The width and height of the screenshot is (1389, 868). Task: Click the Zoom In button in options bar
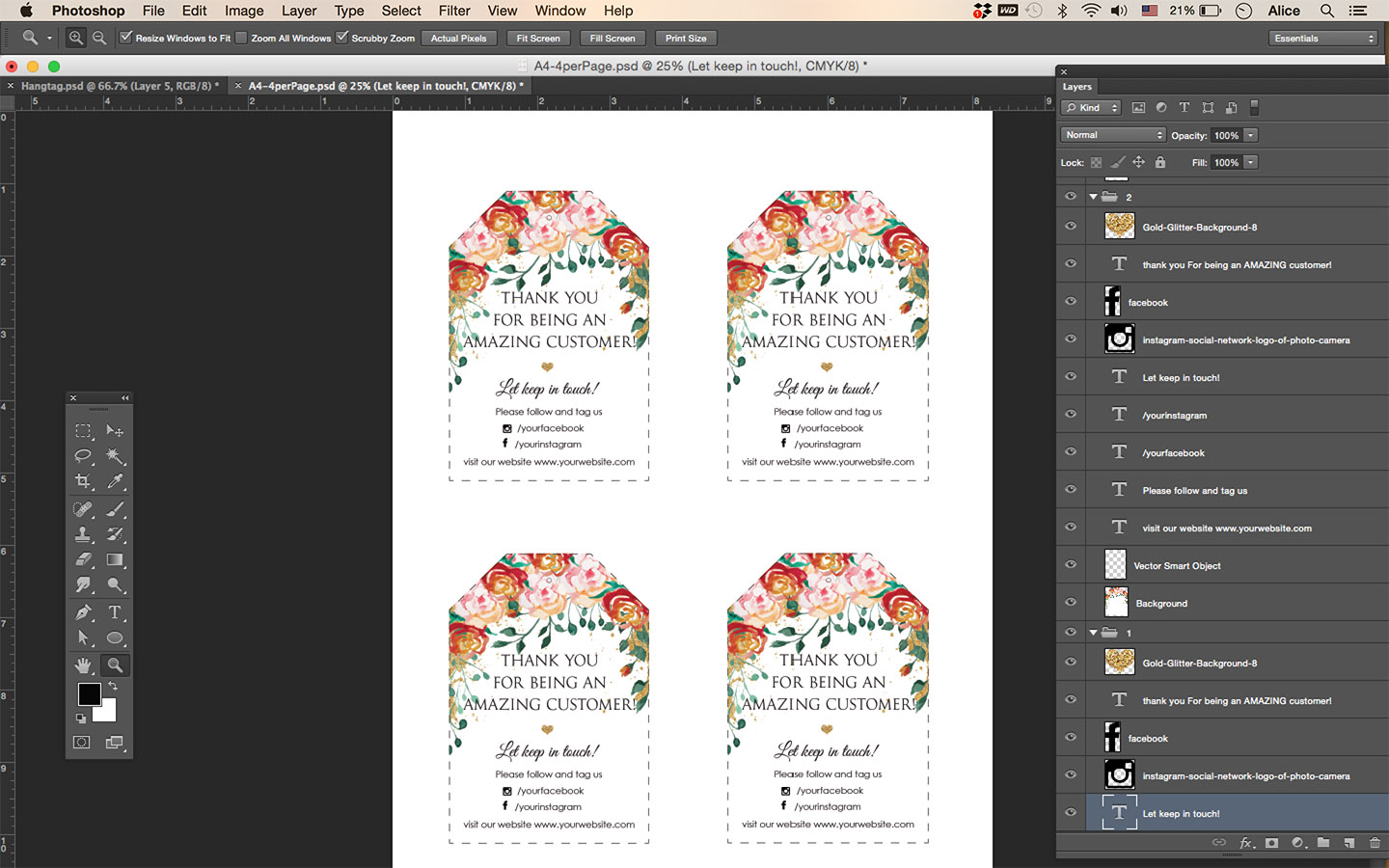click(75, 38)
